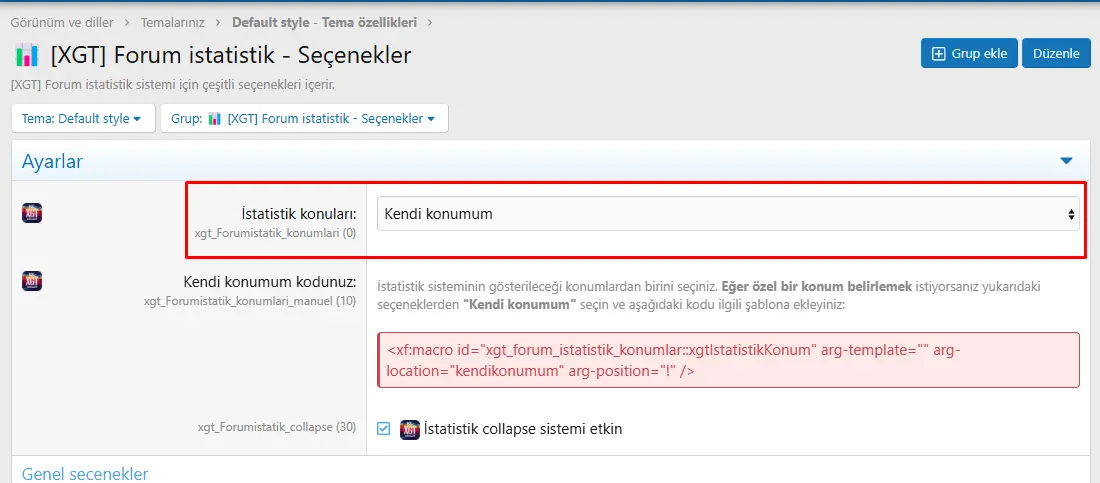
Task: Open the Görünüm ve diller breadcrumb link
Action: click(x=62, y=22)
